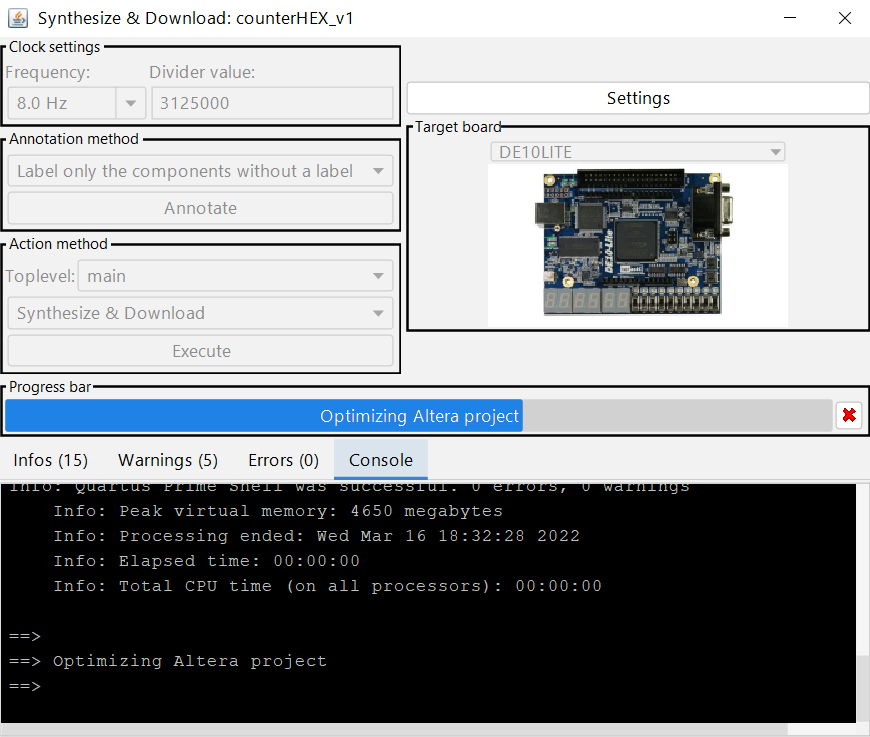Minimize the Synthesize & Download window
This screenshot has height=737, width=870.
(x=790, y=18)
